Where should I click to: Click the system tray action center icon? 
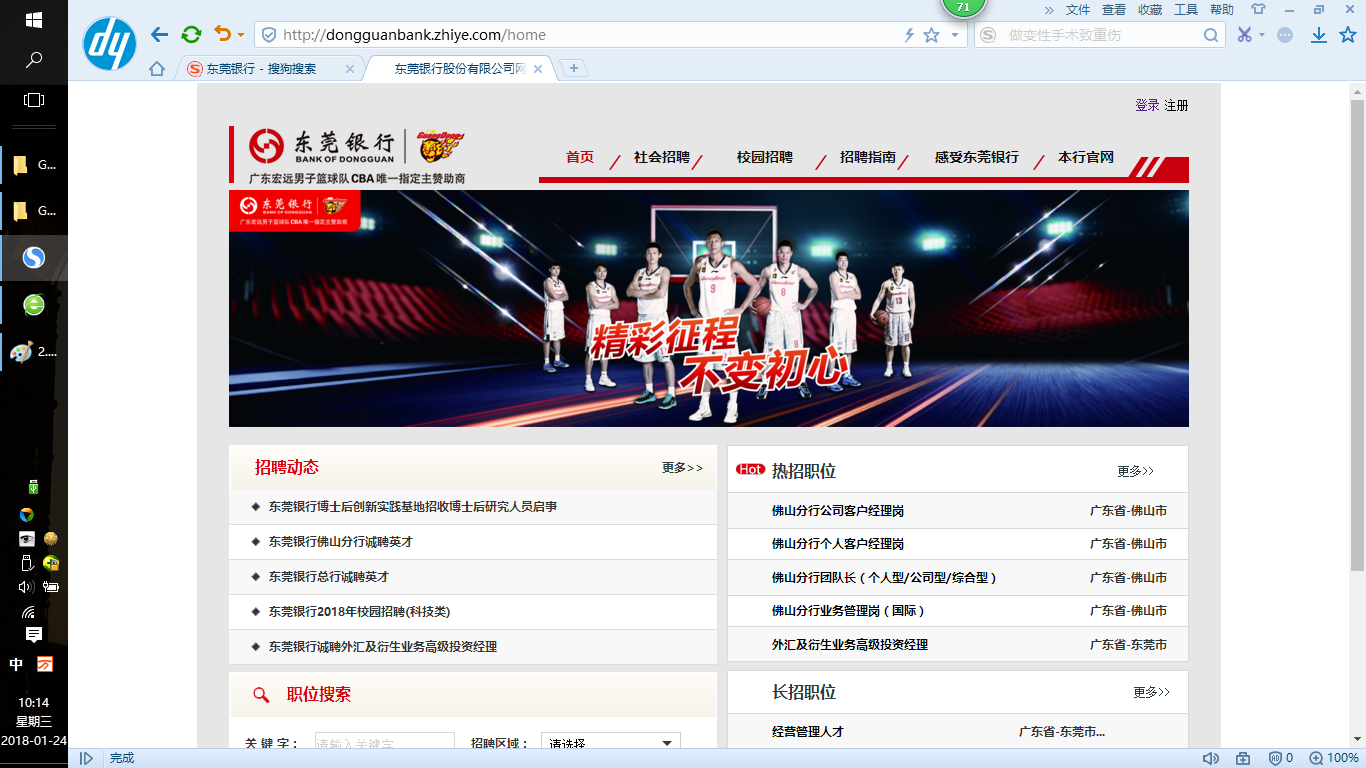pos(33,635)
